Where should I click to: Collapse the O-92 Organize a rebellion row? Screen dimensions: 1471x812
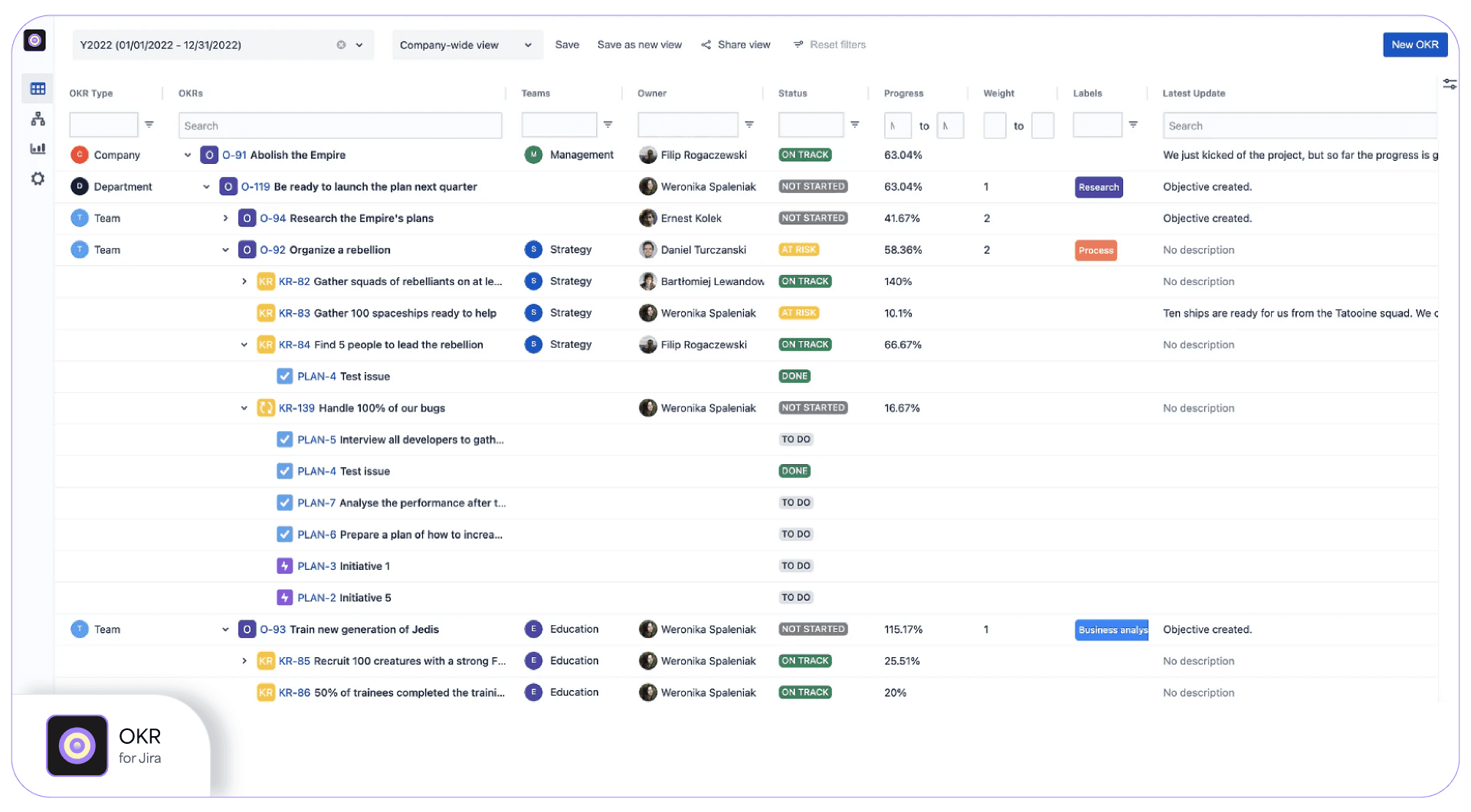coord(225,250)
